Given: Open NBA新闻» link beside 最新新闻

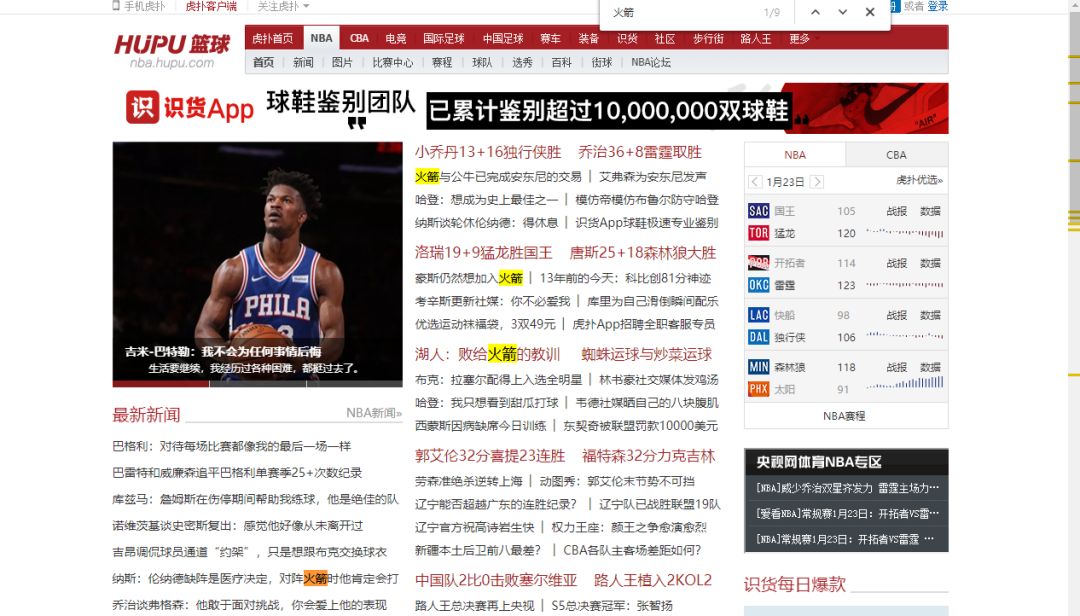Looking at the screenshot, I should (374, 413).
